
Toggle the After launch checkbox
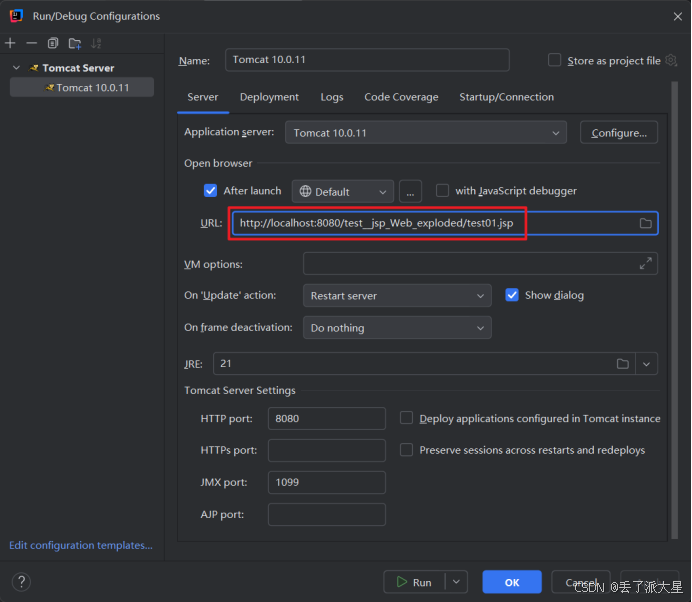point(211,191)
